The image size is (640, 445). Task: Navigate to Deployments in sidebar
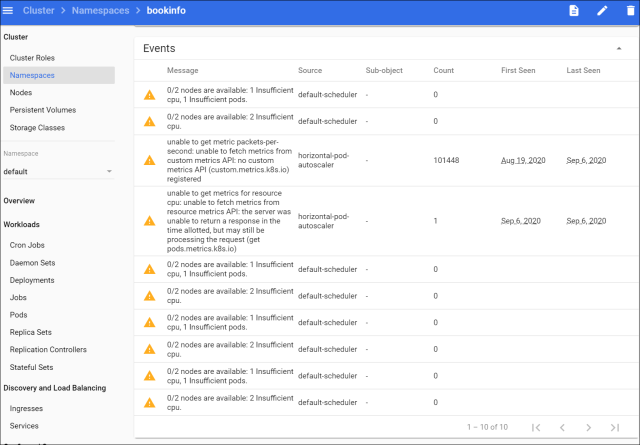click(32, 280)
